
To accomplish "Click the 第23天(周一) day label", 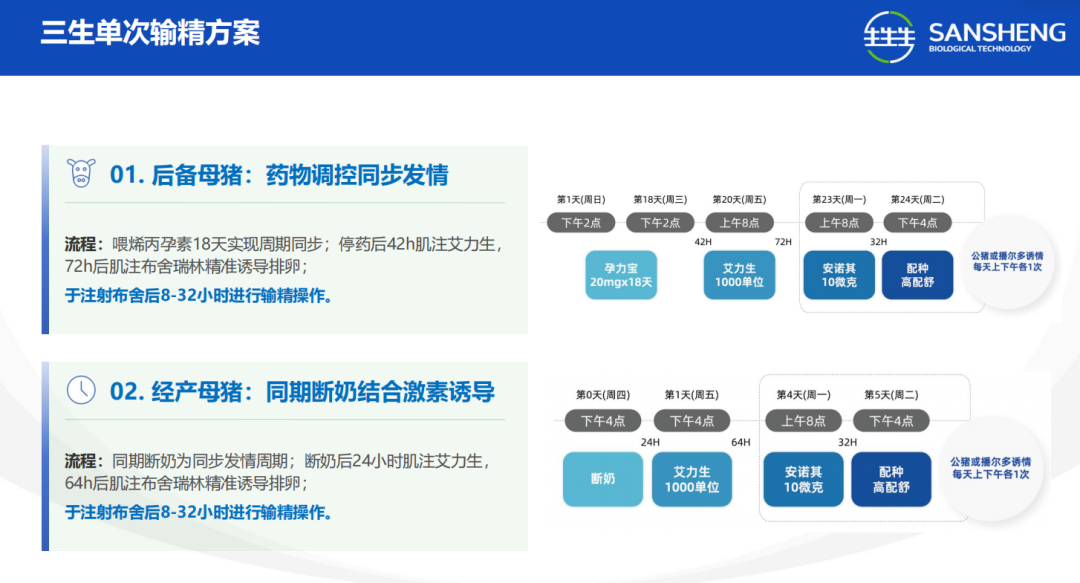I will point(839,200).
